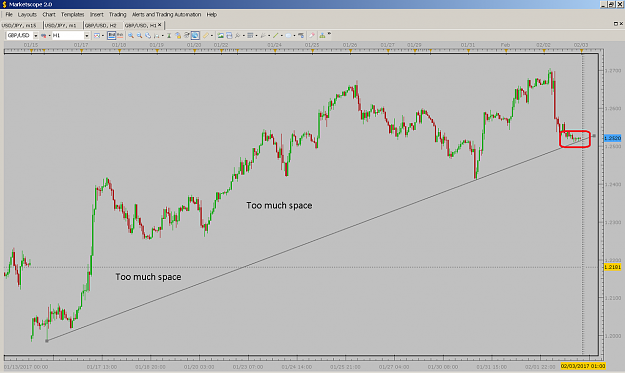
Task: Click the green picture snapshot icon
Action: pyautogui.click(x=220, y=35)
